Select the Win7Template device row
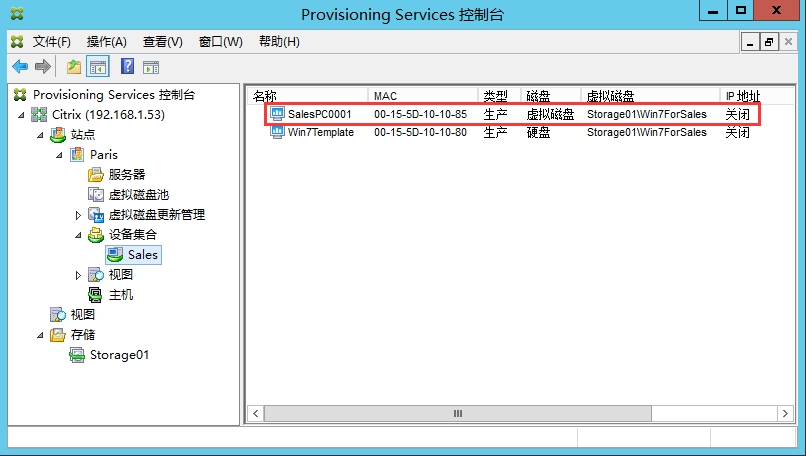The height and width of the screenshot is (456, 806). tap(512, 133)
